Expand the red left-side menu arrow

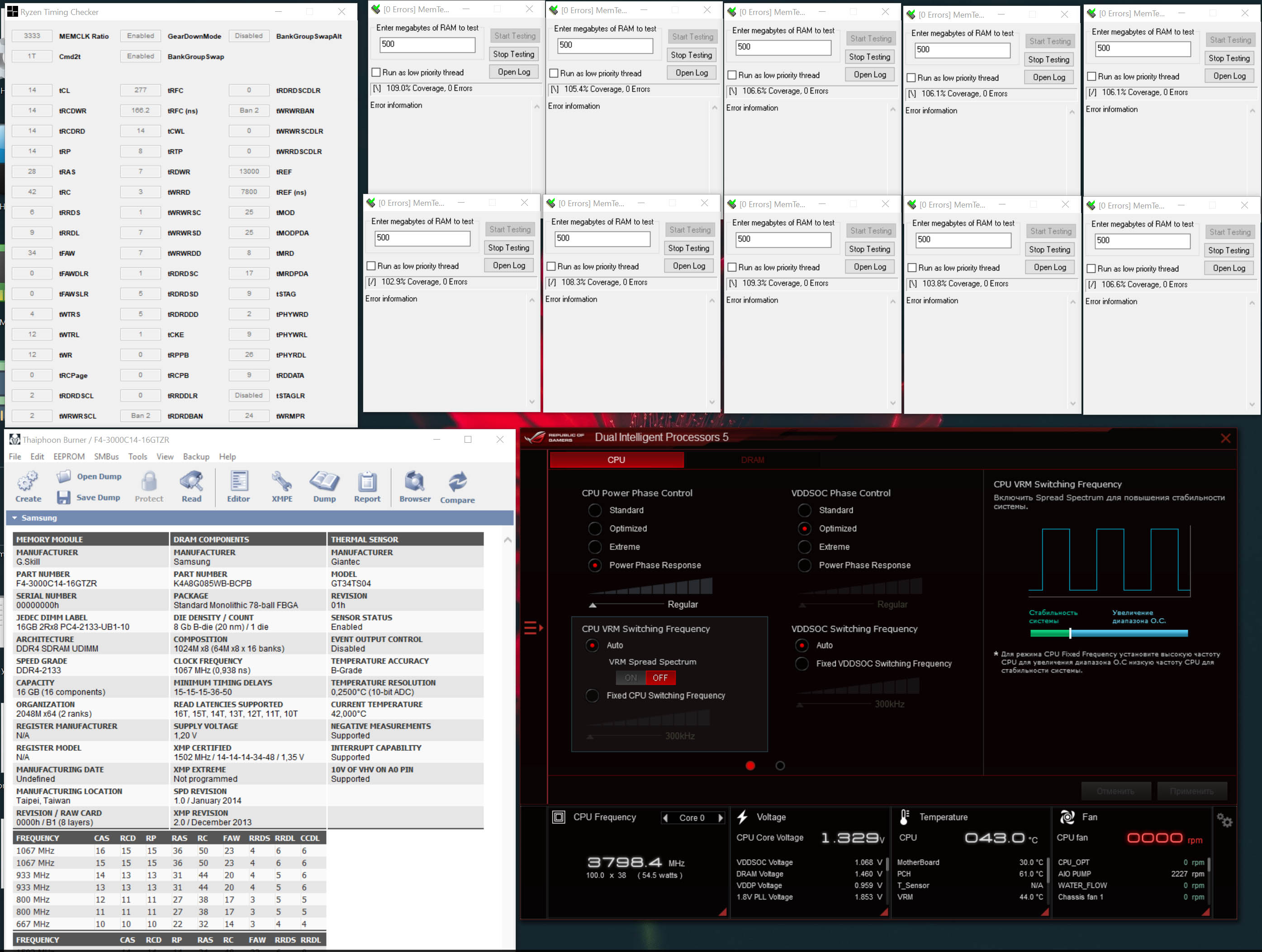(533, 627)
